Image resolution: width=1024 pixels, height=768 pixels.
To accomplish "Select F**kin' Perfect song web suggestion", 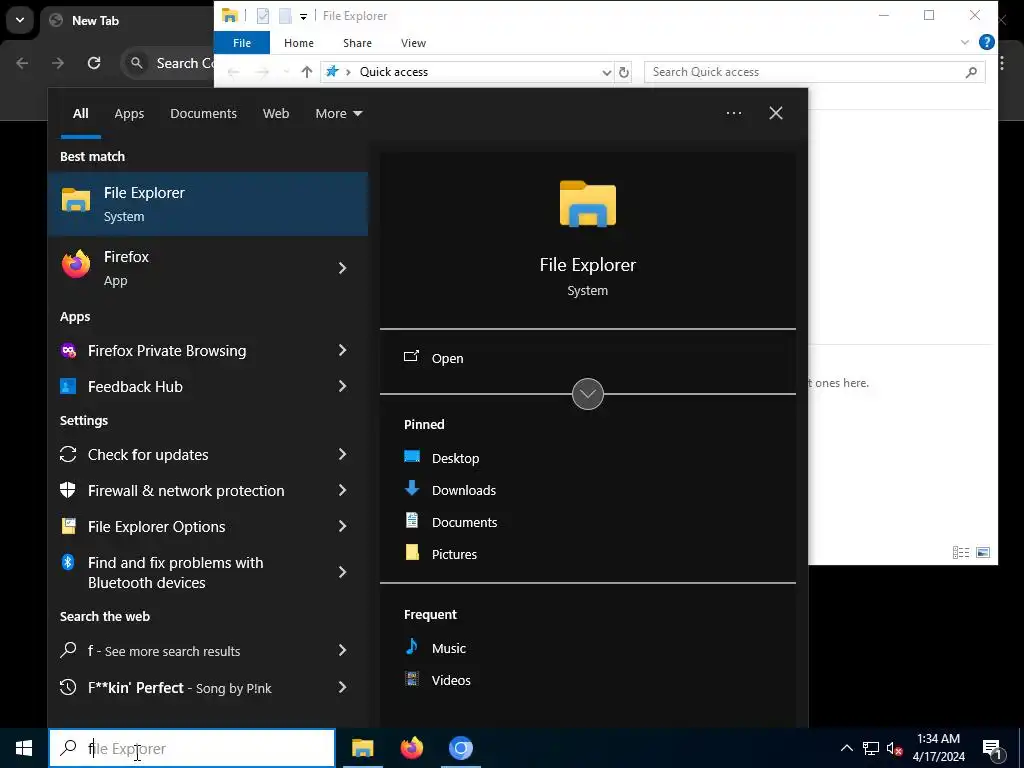I will tap(193, 687).
